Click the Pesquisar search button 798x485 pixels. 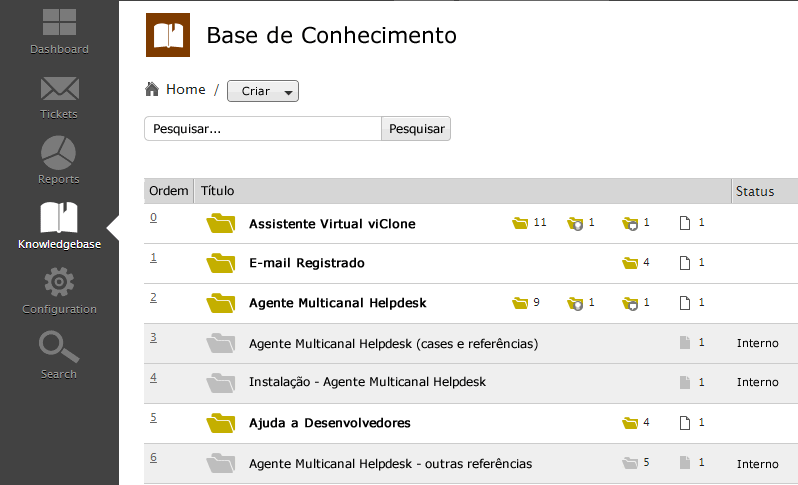point(416,129)
